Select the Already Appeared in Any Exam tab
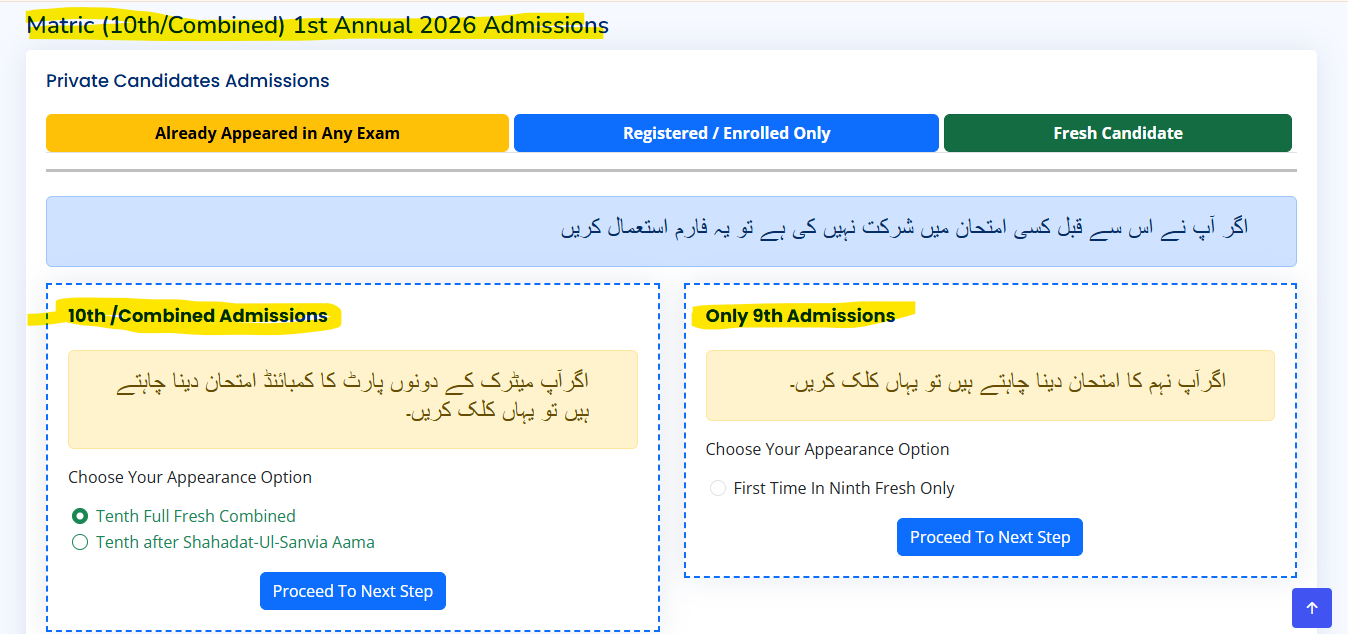Image resolution: width=1348 pixels, height=634 pixels. 277,132
